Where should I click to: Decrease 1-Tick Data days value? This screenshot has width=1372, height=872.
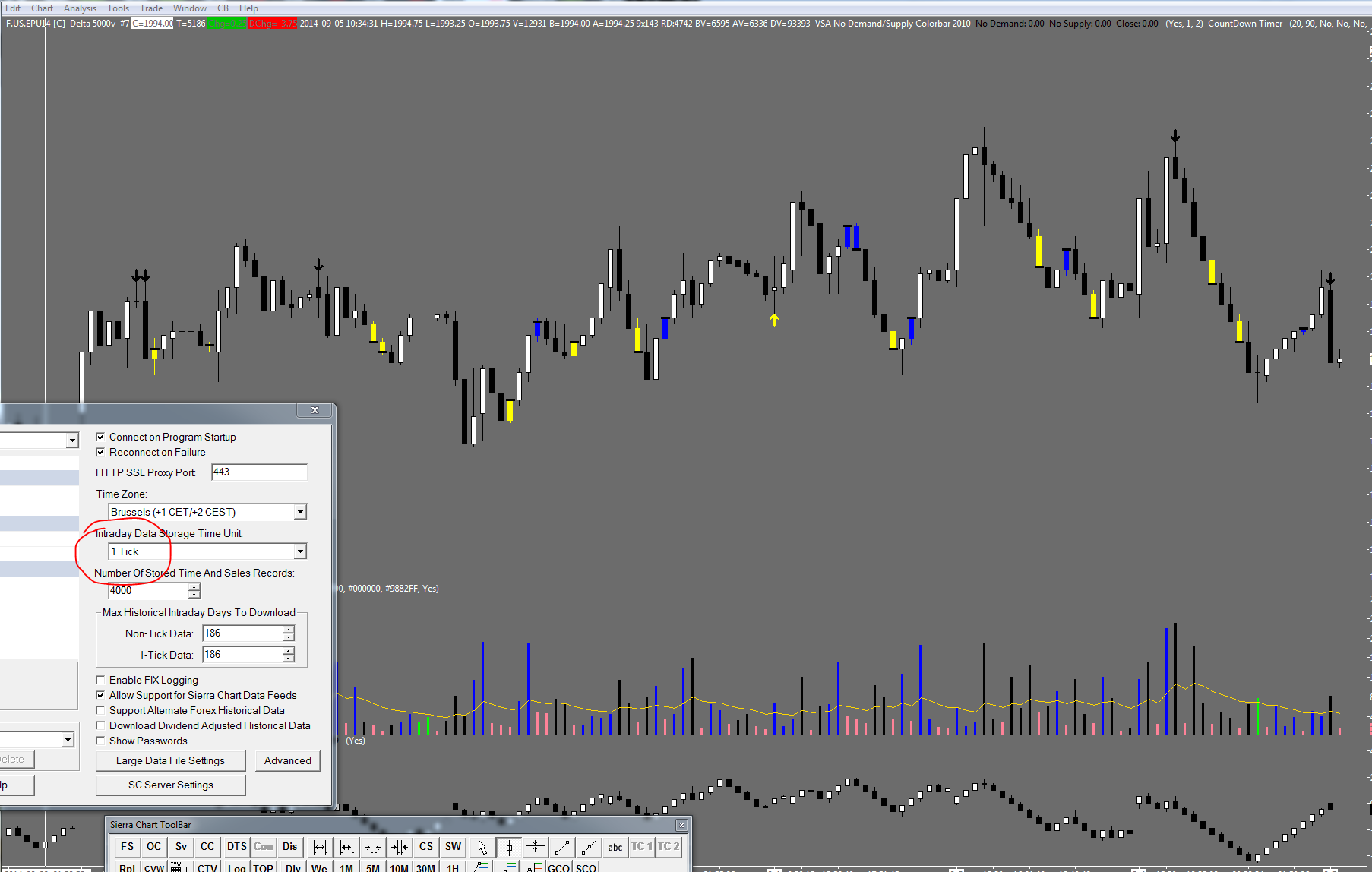coord(289,658)
